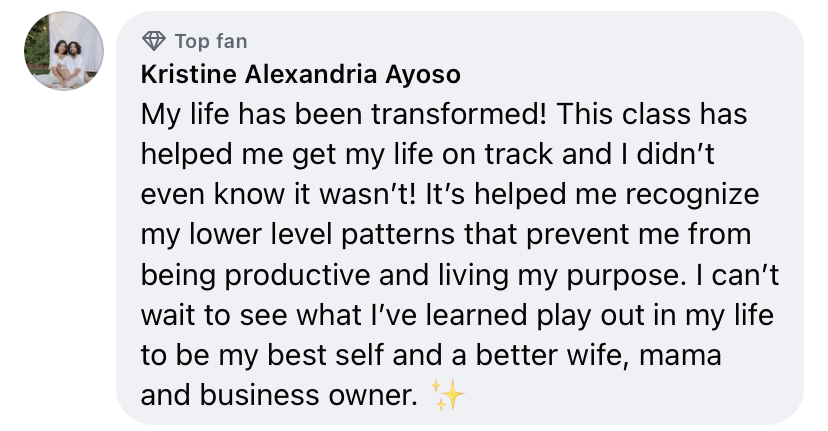Viewport: 828px width, 431px height.
Task: Click the "Top fan" badge label
Action: pyautogui.click(x=210, y=41)
